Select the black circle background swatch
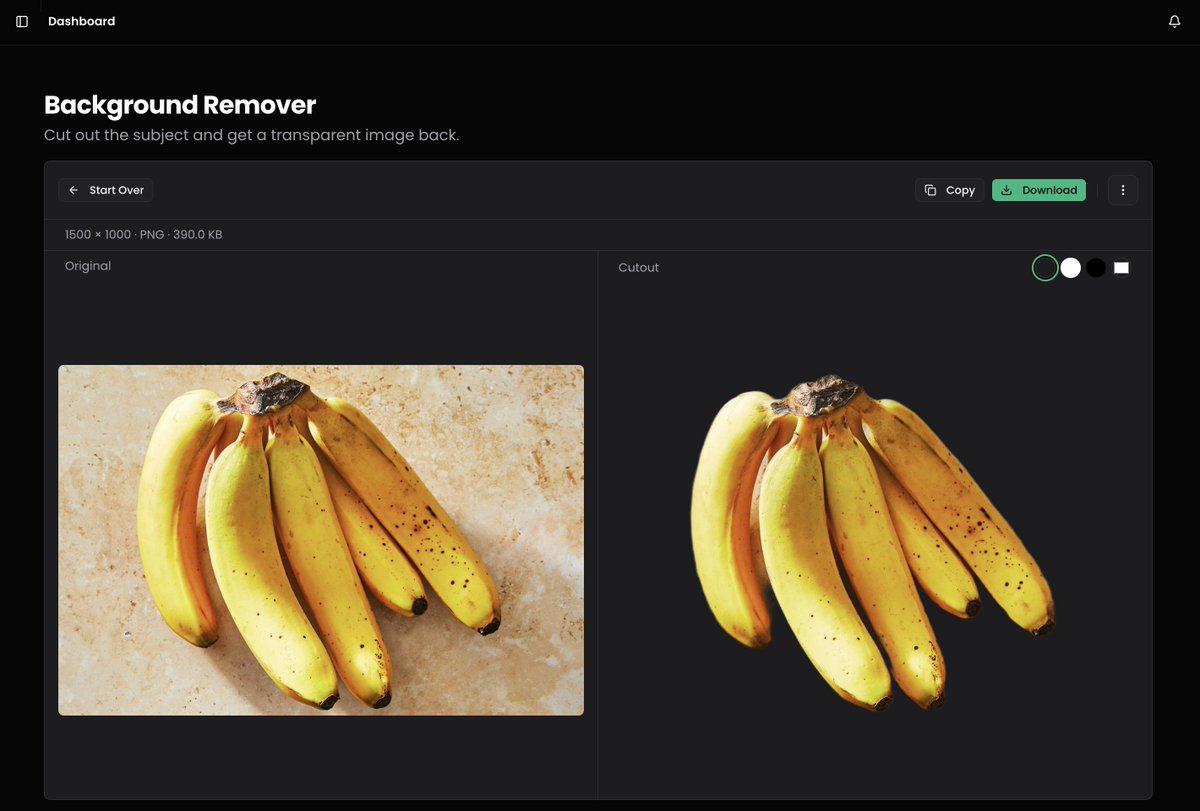Viewport: 1200px width, 811px height. tap(1096, 268)
